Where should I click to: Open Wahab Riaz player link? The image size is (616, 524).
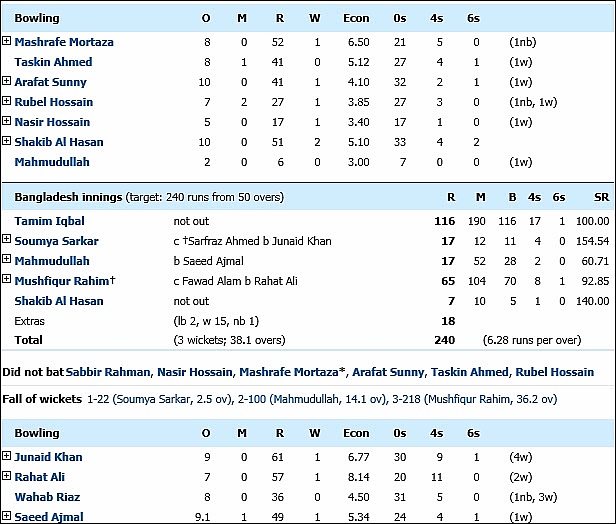coord(48,497)
